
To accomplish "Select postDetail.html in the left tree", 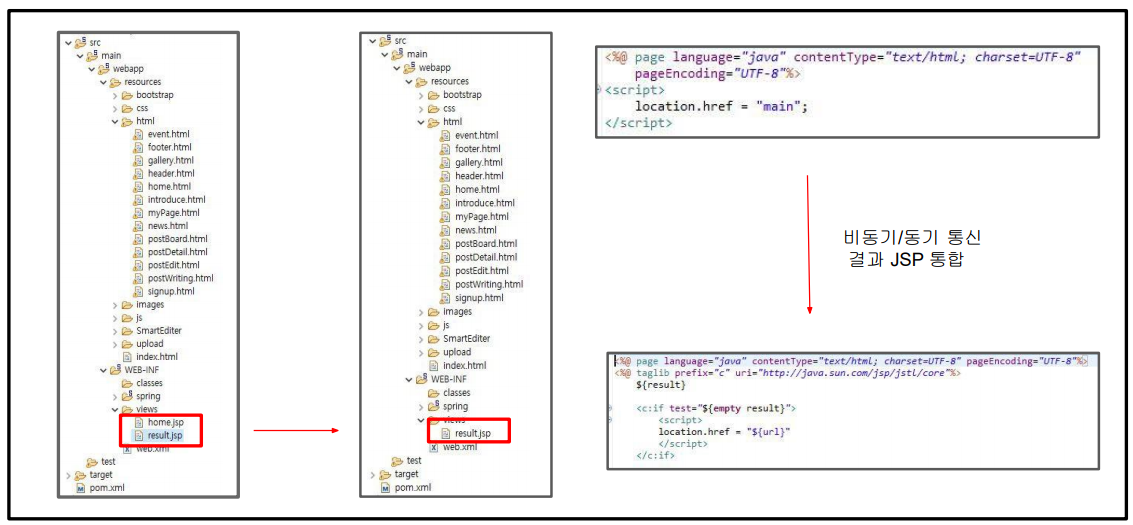I will [178, 252].
